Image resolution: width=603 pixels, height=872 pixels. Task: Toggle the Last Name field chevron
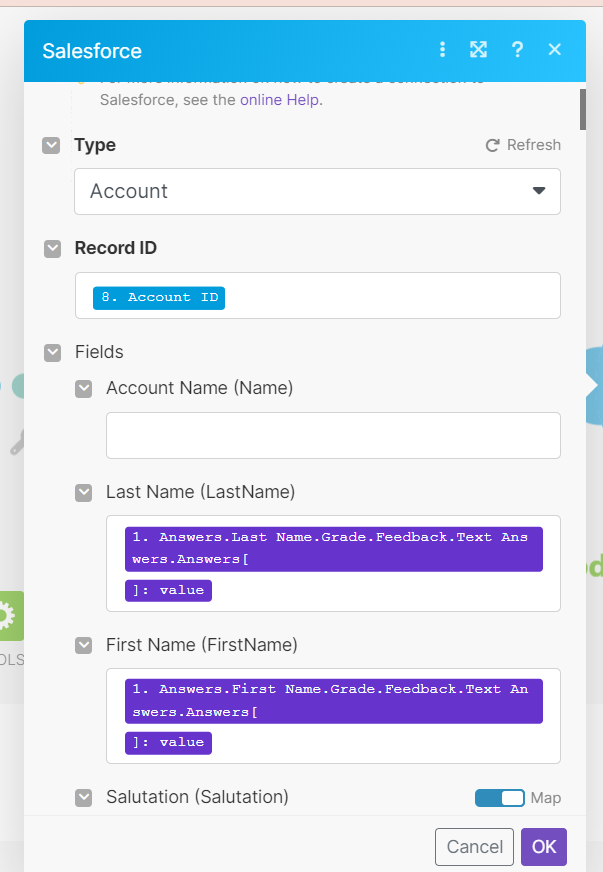point(84,492)
